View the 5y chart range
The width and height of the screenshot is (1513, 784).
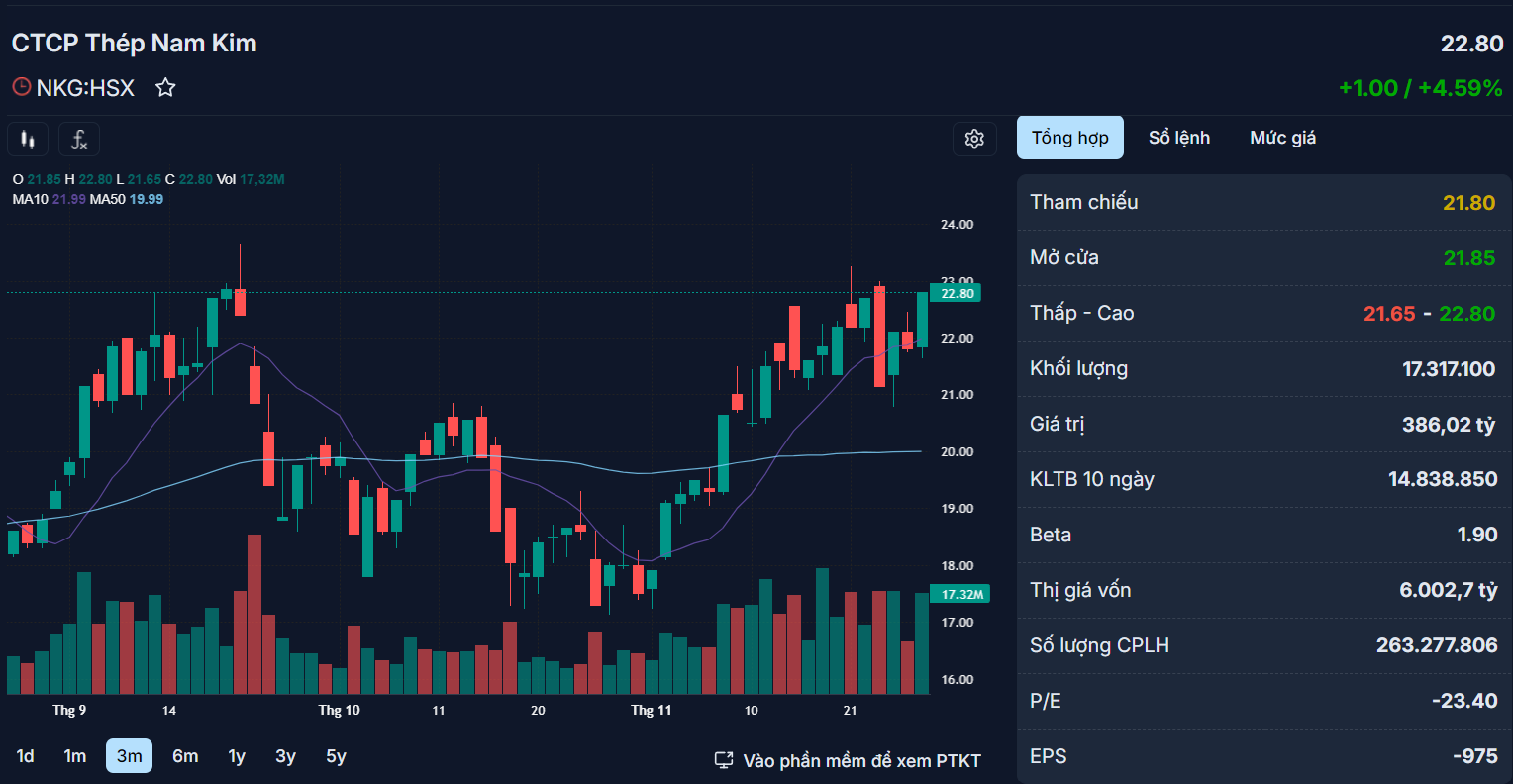(x=337, y=756)
